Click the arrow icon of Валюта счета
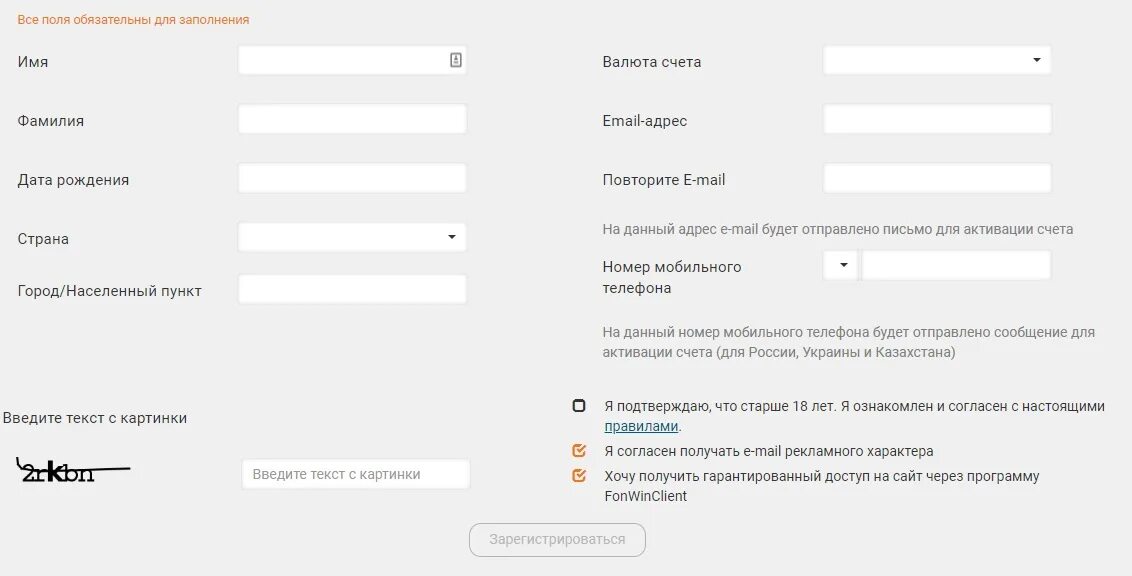 [x=1037, y=60]
